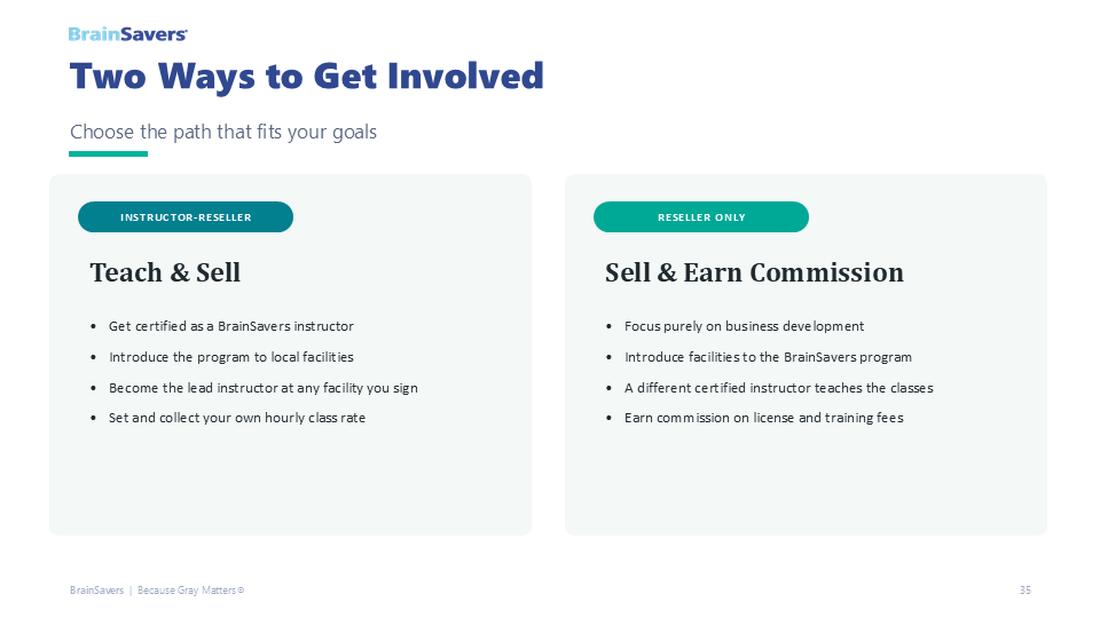Click the Two Ways to Get Involved title

coord(307,76)
